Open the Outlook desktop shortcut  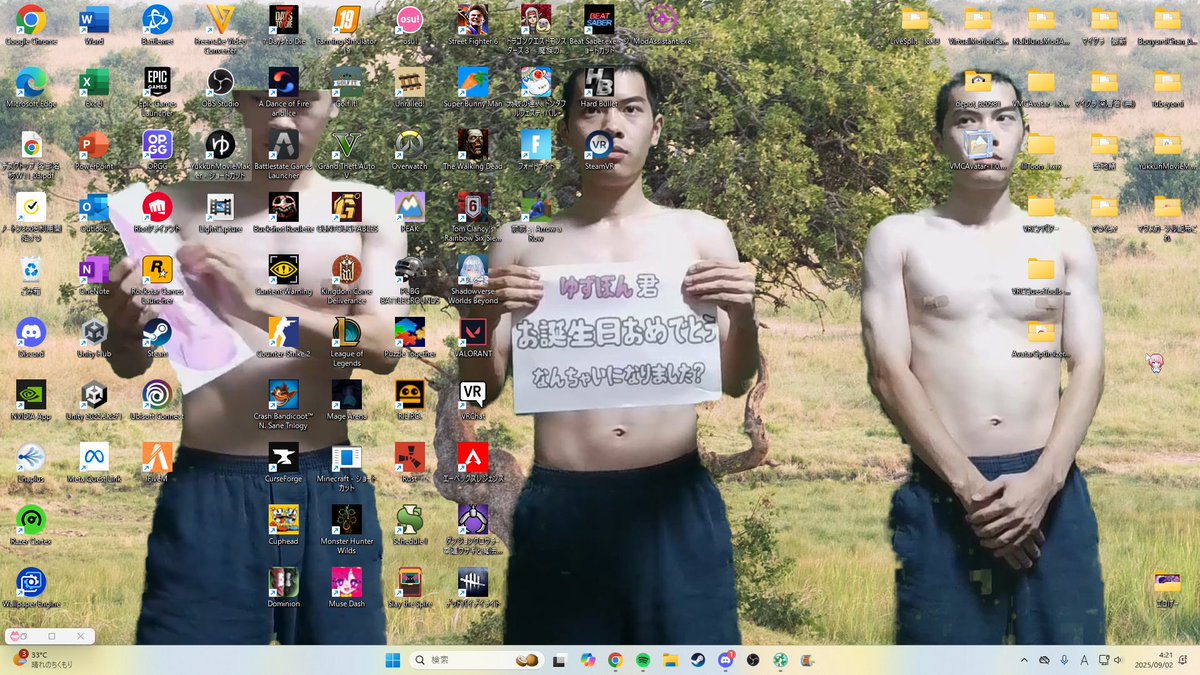coord(94,213)
